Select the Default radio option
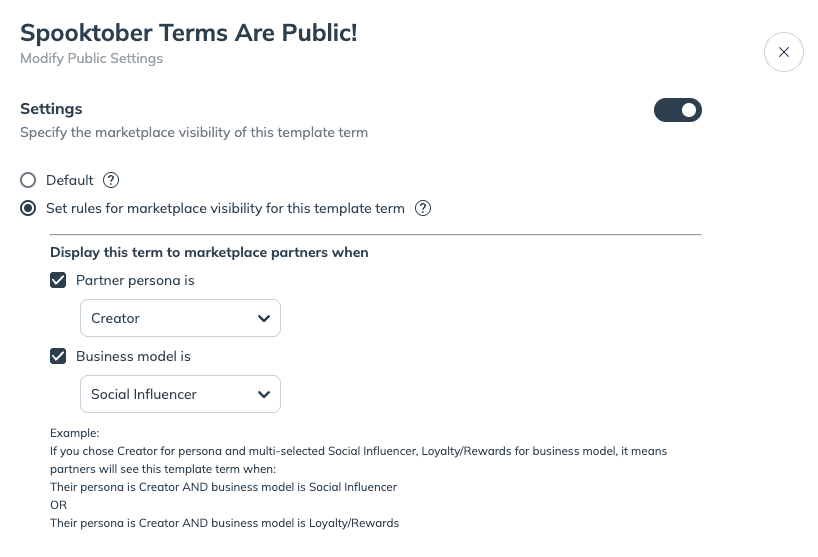 pyautogui.click(x=28, y=180)
